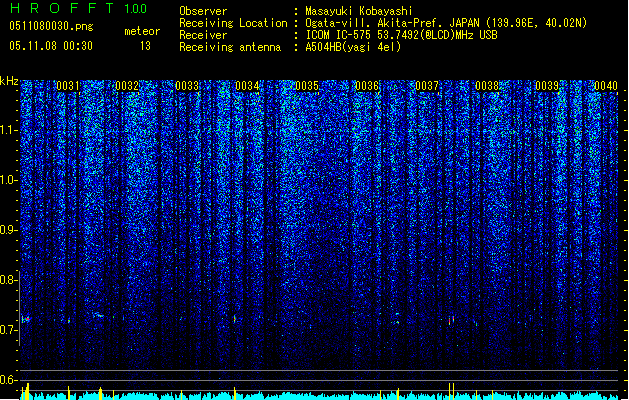Screen dimensions: 629x400
Task: Click the time marker 0037
Action: pyautogui.click(x=427, y=86)
